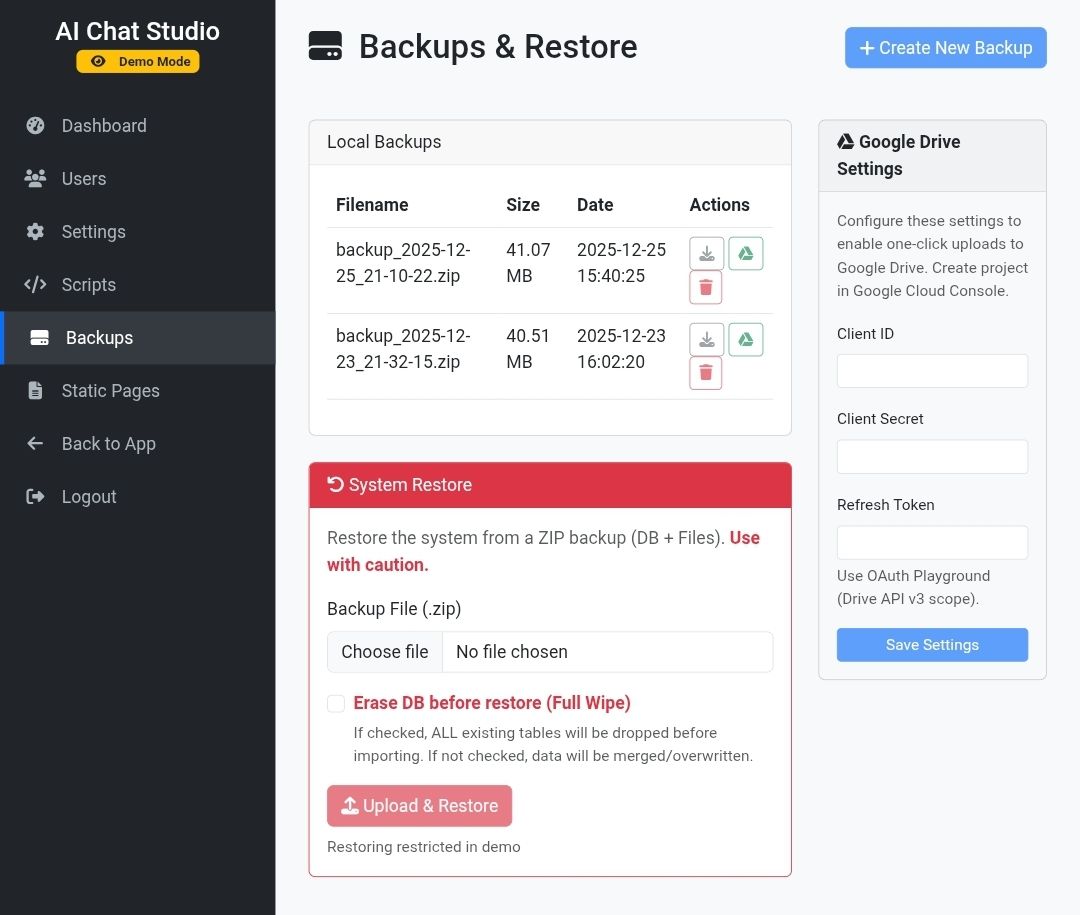Download the backup_2025-12-23 zip file
Image resolution: width=1080 pixels, height=915 pixels.
pyautogui.click(x=707, y=340)
